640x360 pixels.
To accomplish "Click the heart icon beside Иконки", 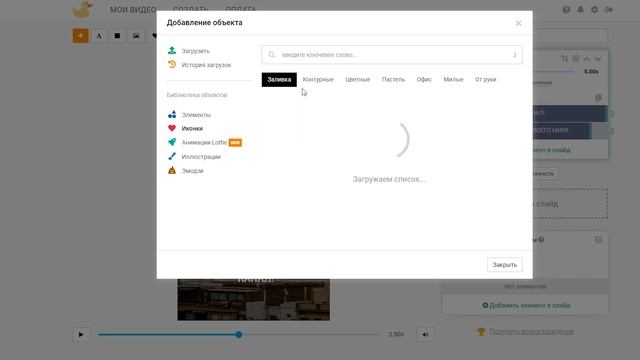I will [x=172, y=128].
